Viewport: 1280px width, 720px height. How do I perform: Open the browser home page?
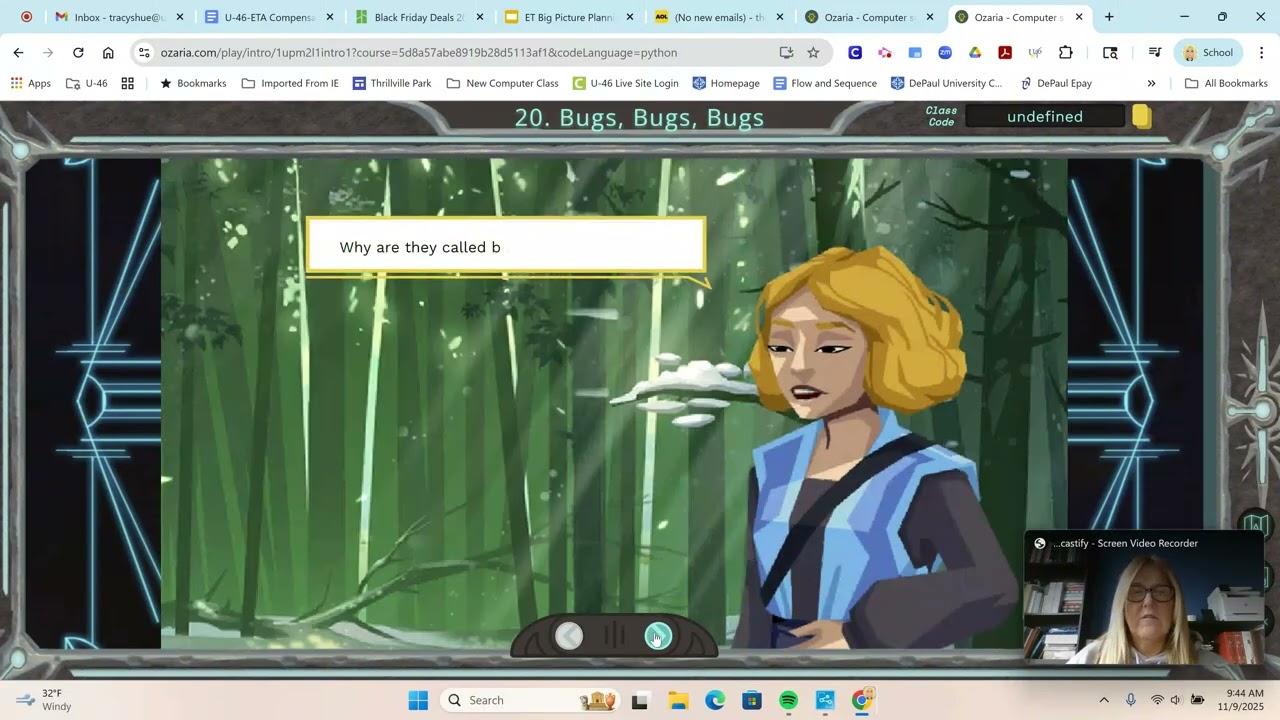[108, 53]
